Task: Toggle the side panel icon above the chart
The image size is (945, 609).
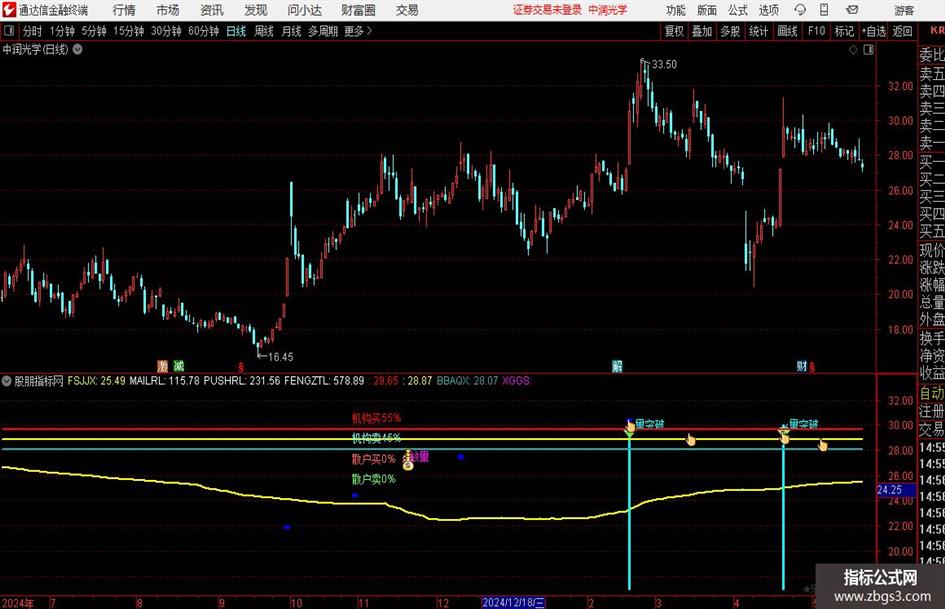Action: pos(868,50)
